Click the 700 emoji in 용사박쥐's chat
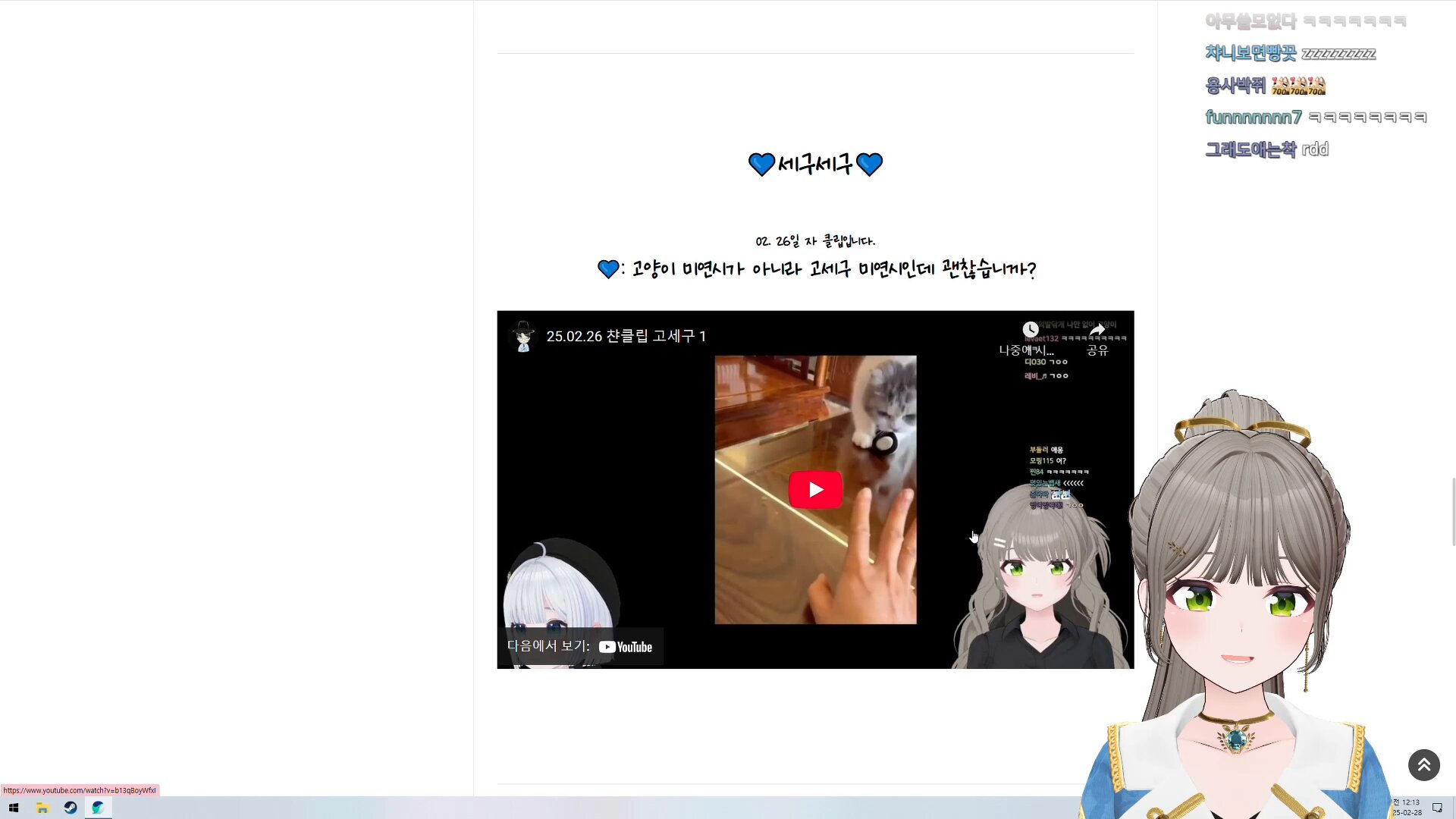This screenshot has height=819, width=1456. [x=1298, y=86]
